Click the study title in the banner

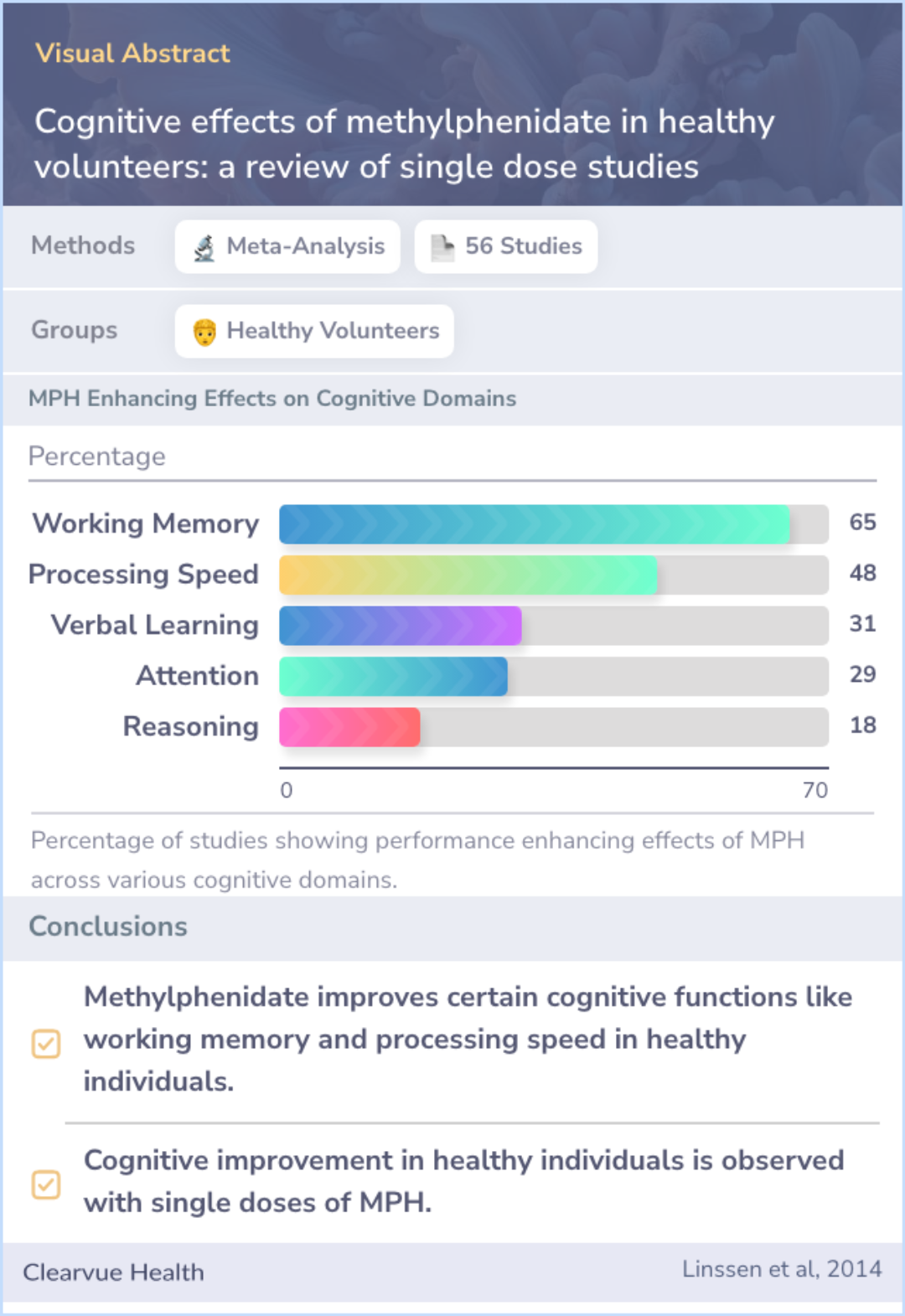[405, 144]
